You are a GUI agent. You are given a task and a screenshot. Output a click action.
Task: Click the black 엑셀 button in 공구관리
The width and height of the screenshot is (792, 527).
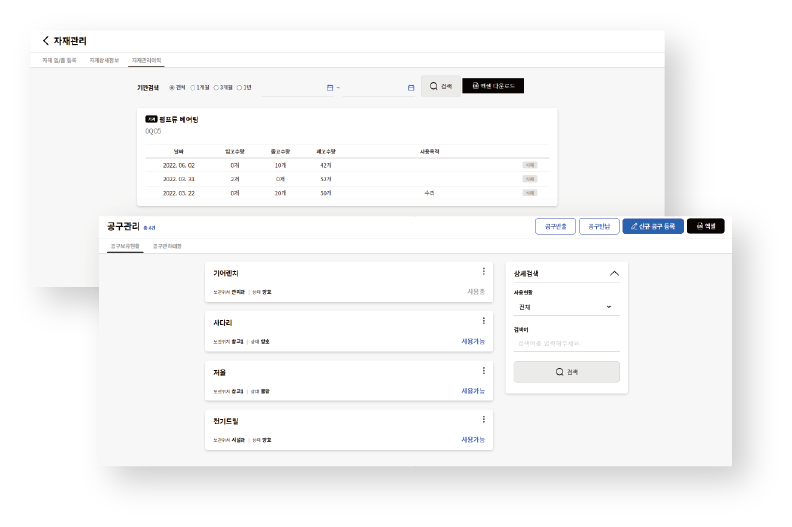point(706,226)
